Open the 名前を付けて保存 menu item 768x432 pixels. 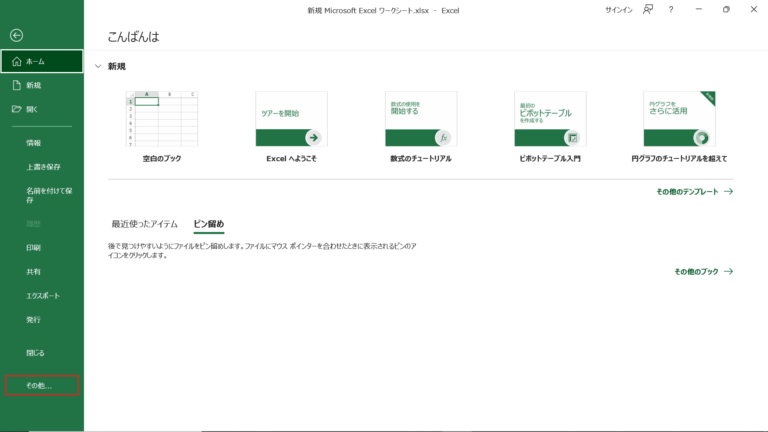pyautogui.click(x=42, y=195)
